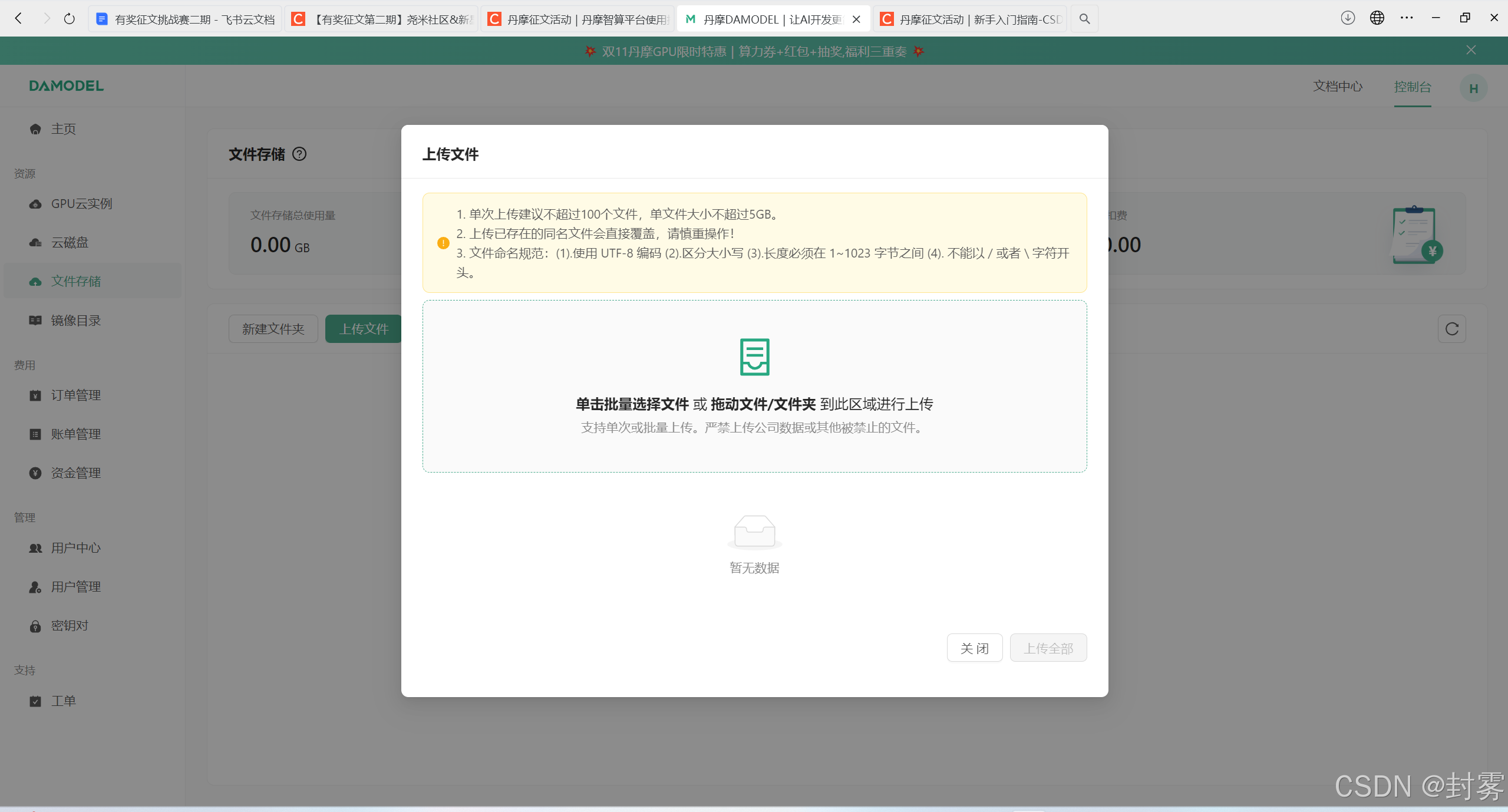1508x812 pixels.
Task: Open the 控制台 navigation tab
Action: click(1412, 87)
